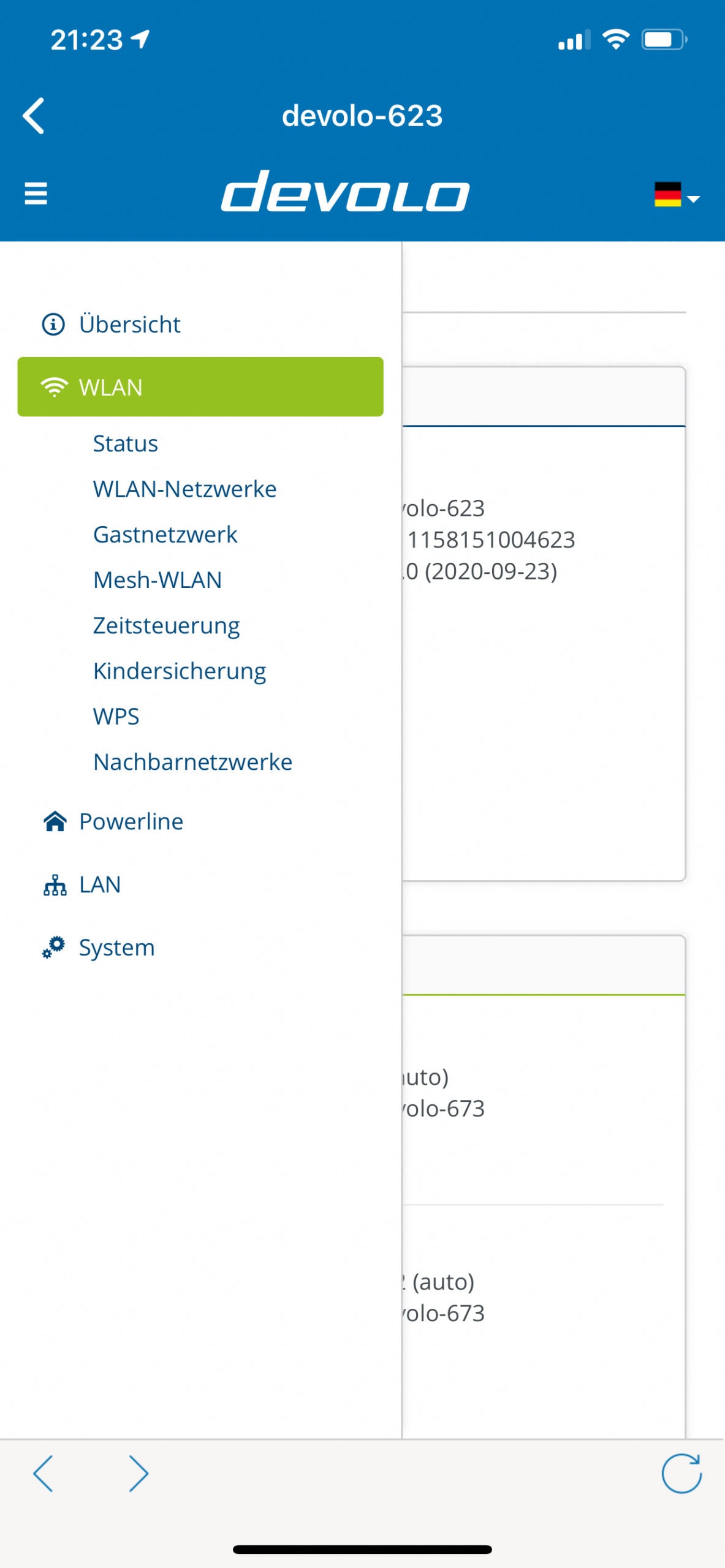This screenshot has height=1568, width=725.
Task: Go forward with the bottom right-arrow
Action: tap(139, 1474)
